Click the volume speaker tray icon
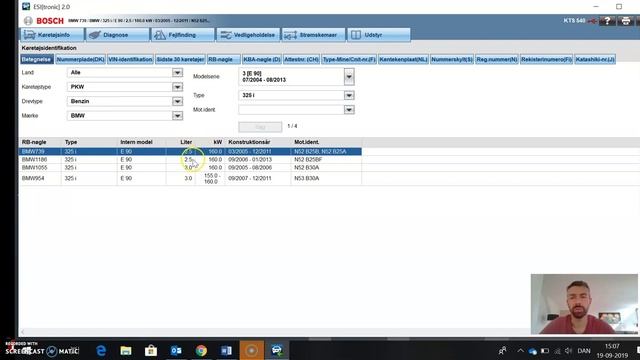 coord(568,351)
